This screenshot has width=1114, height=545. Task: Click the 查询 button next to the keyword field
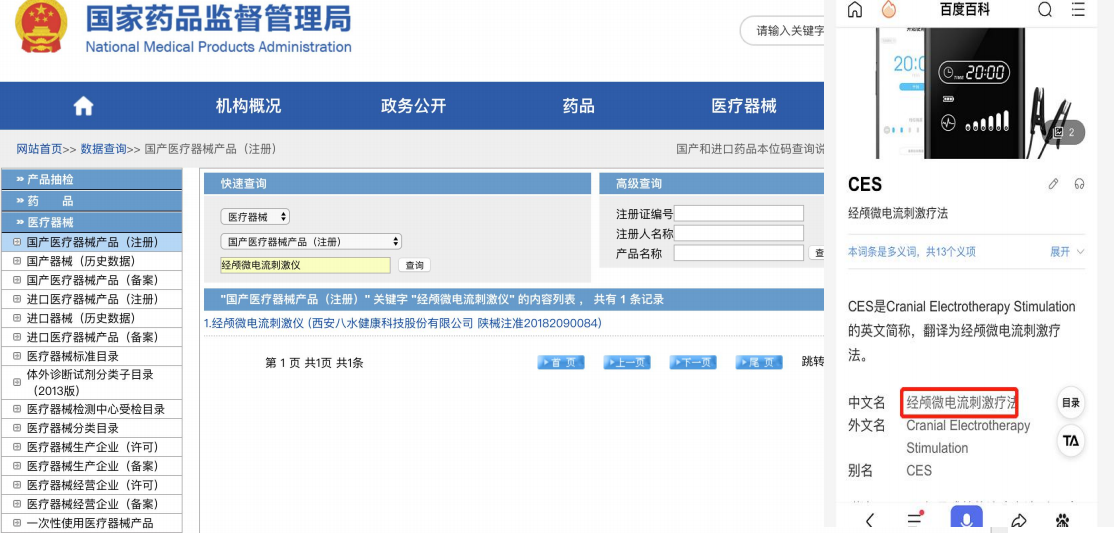[x=414, y=265]
